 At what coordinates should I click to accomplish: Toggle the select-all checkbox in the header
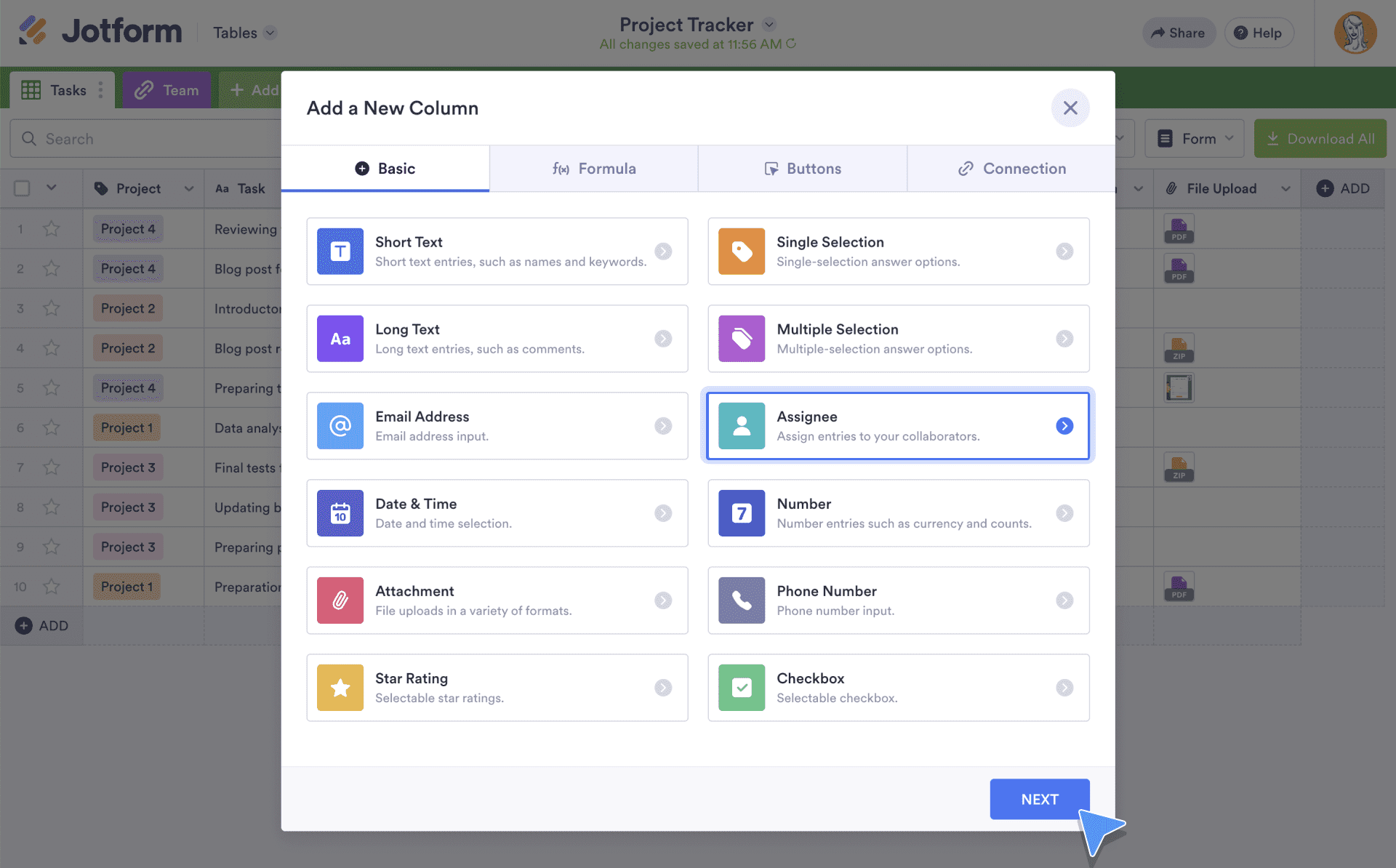point(21,188)
